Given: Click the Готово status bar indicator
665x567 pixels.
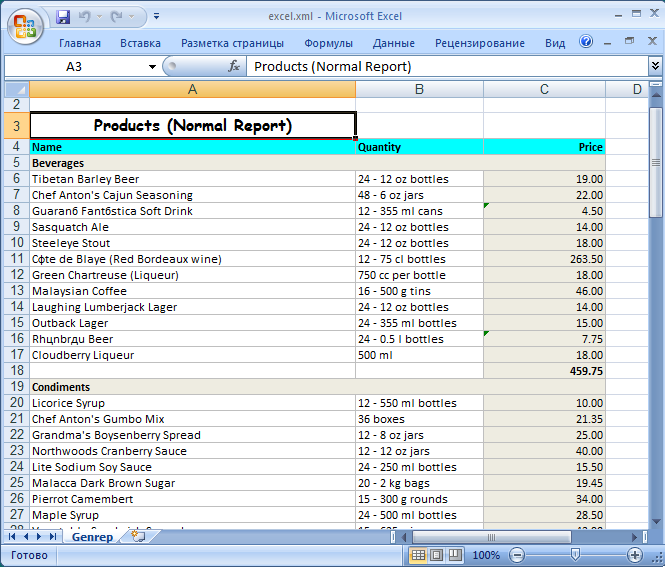Looking at the screenshot, I should (29, 555).
